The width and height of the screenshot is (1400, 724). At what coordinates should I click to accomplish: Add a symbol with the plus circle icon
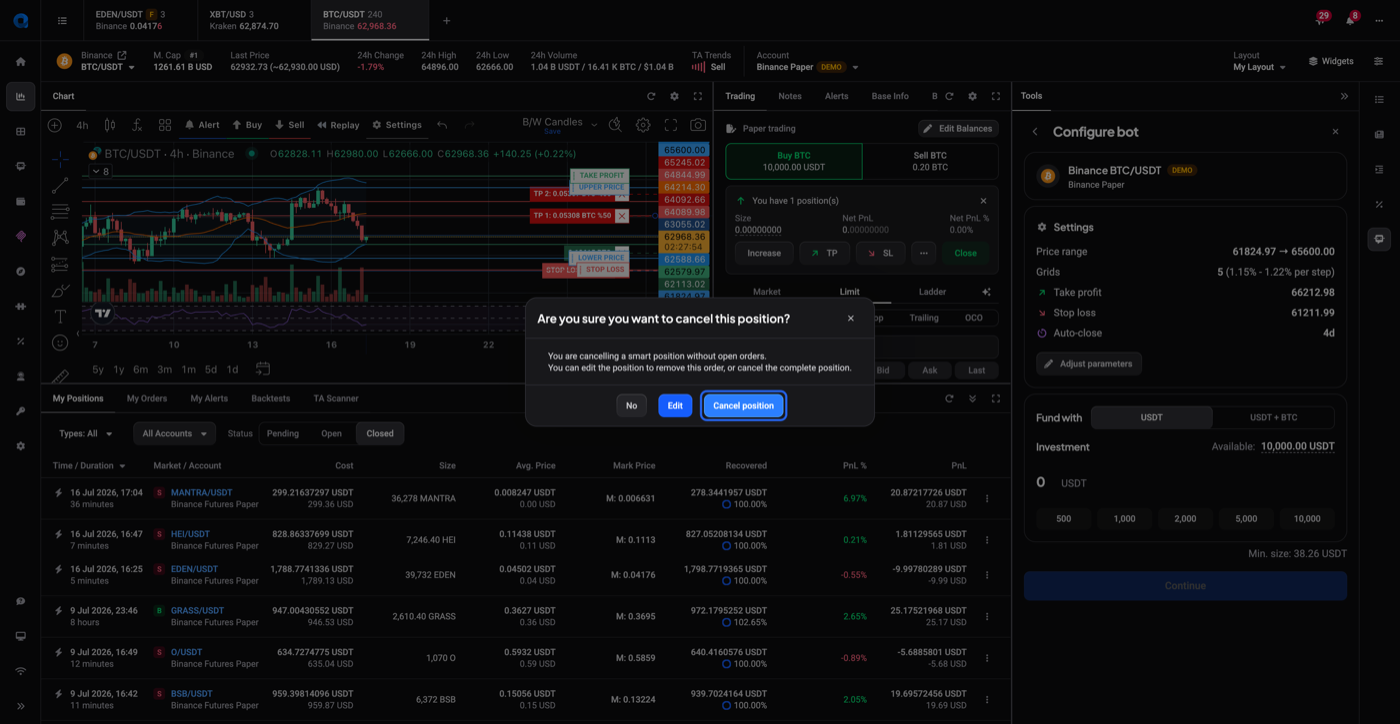click(55, 125)
